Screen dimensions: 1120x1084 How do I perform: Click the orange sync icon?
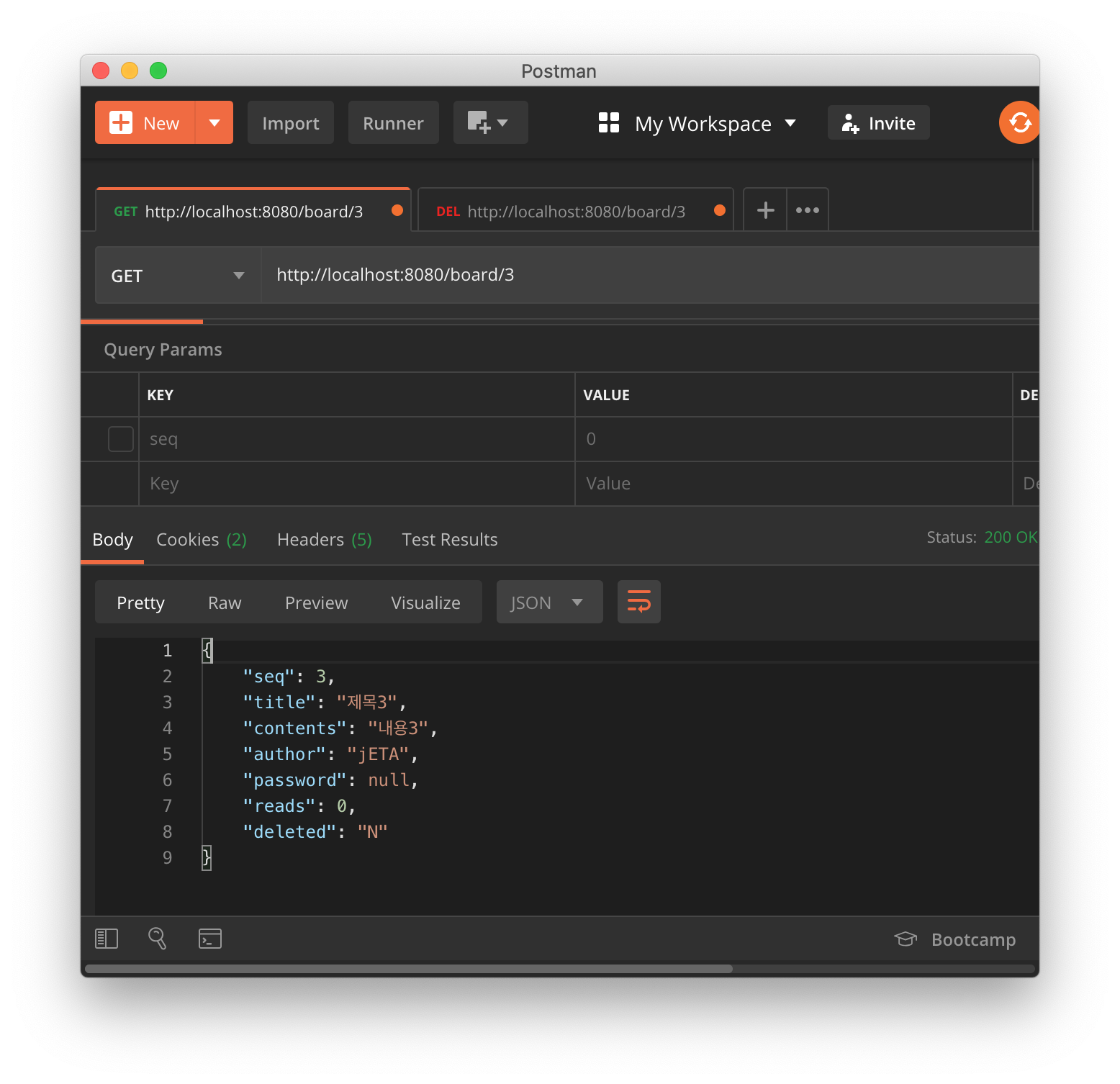pos(1019,122)
